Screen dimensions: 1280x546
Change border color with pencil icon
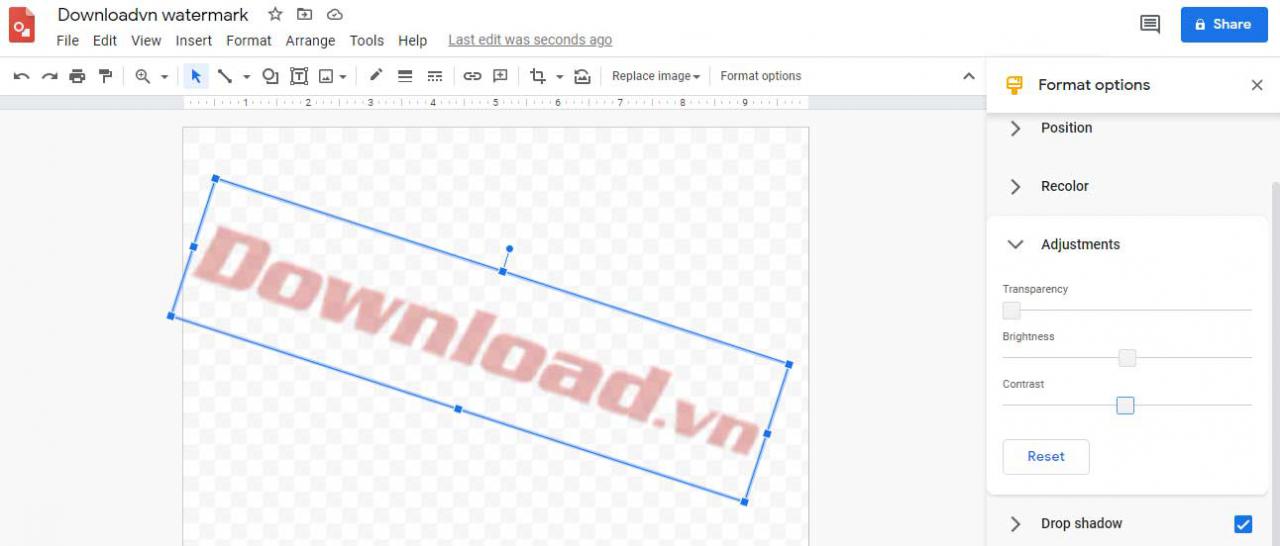[x=376, y=76]
